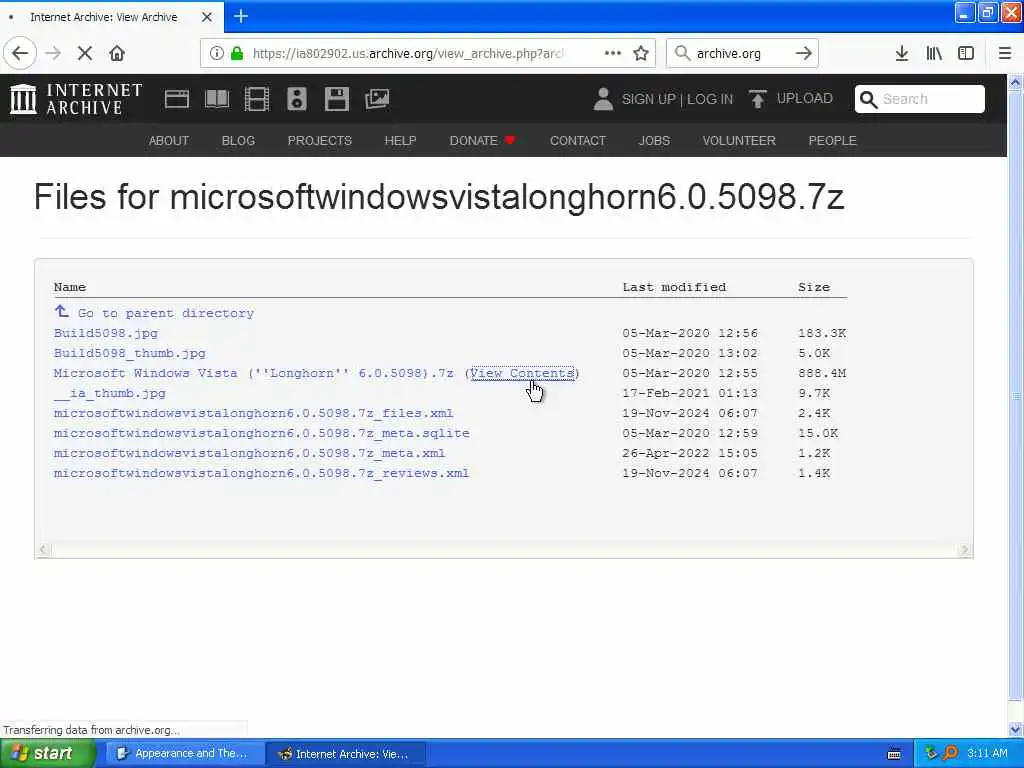Image resolution: width=1024 pixels, height=768 pixels.
Task: Click View Contents link
Action: click(522, 374)
